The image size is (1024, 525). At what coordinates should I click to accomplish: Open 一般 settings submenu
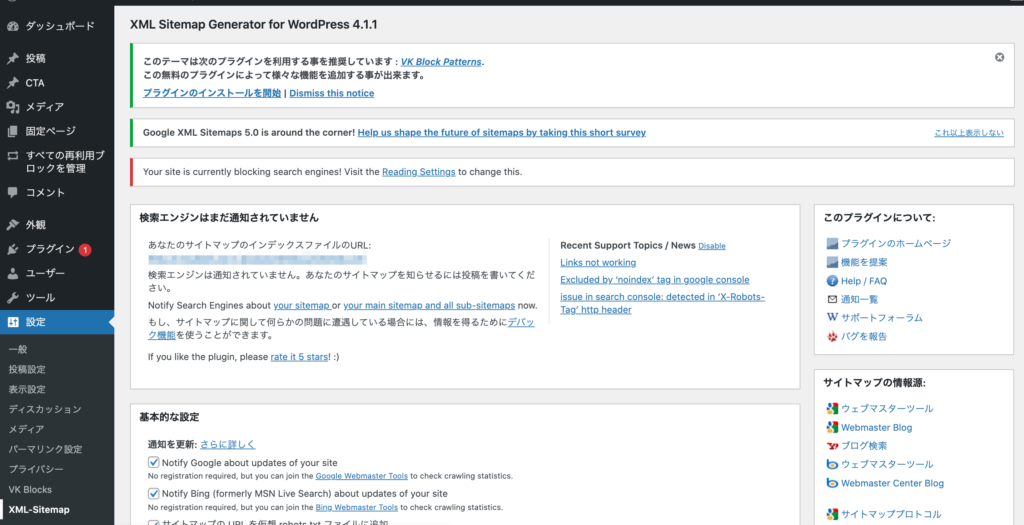click(18, 349)
